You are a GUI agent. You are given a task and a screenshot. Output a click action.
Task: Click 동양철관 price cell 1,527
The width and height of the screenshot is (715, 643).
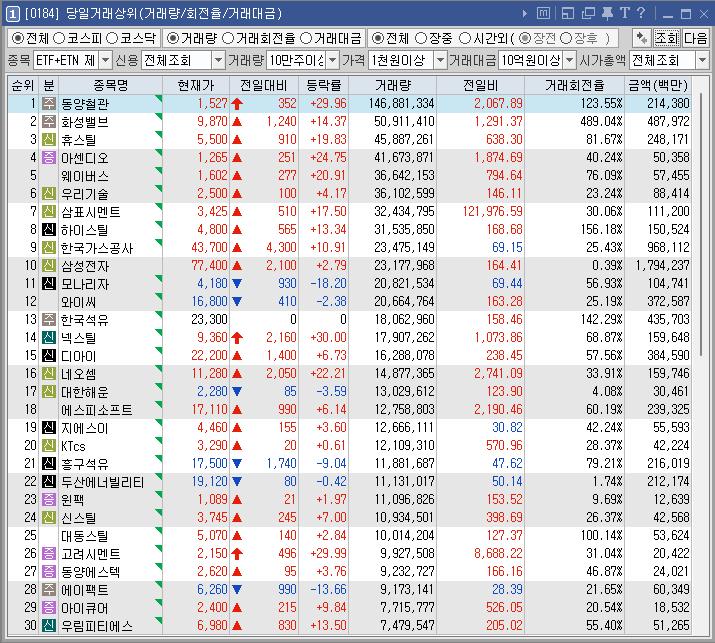pyautogui.click(x=212, y=104)
